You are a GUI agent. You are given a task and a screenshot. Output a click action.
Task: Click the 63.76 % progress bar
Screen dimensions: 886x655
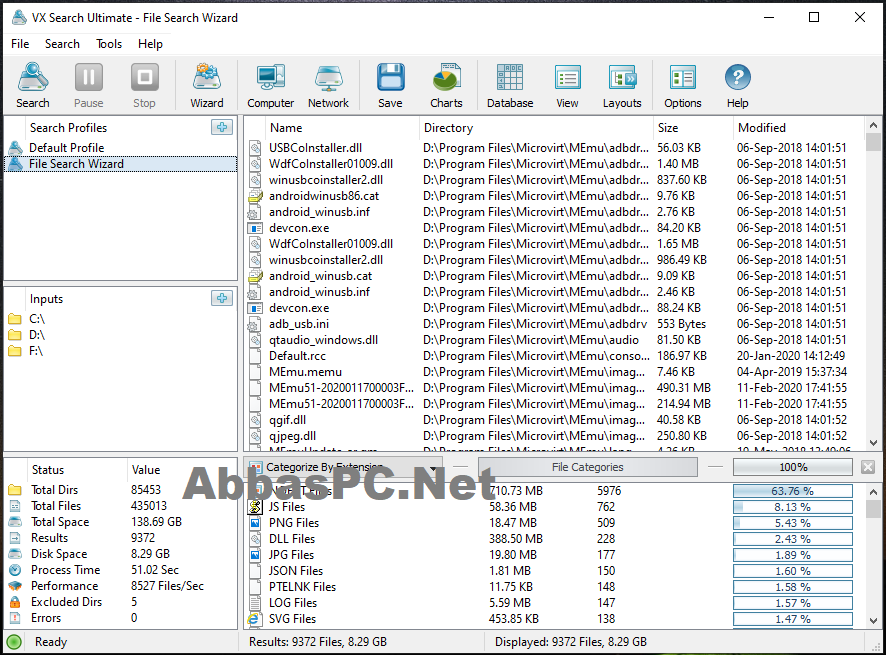tap(793, 491)
